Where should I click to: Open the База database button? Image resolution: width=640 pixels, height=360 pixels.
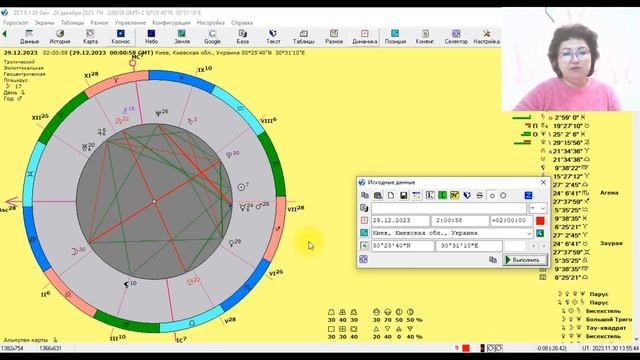[242, 37]
